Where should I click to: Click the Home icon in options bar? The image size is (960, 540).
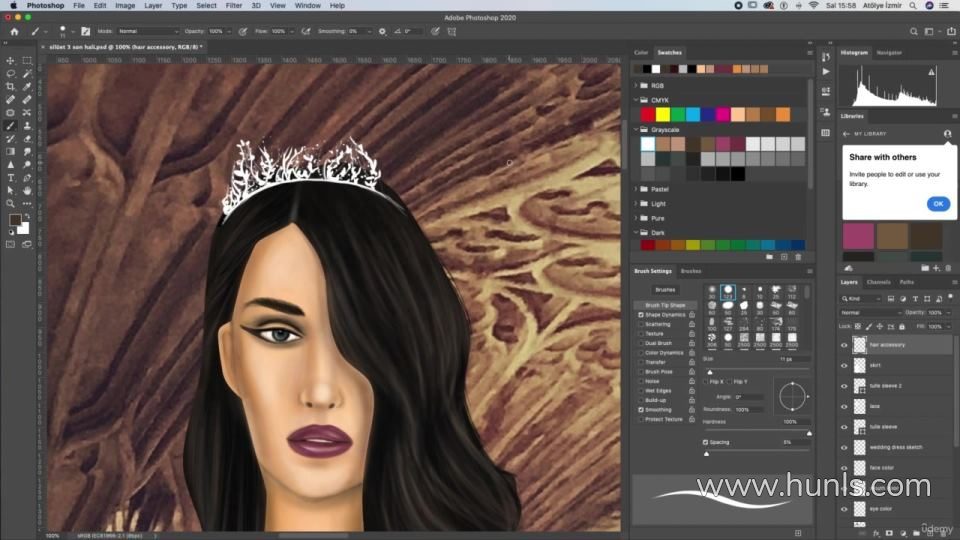14,31
